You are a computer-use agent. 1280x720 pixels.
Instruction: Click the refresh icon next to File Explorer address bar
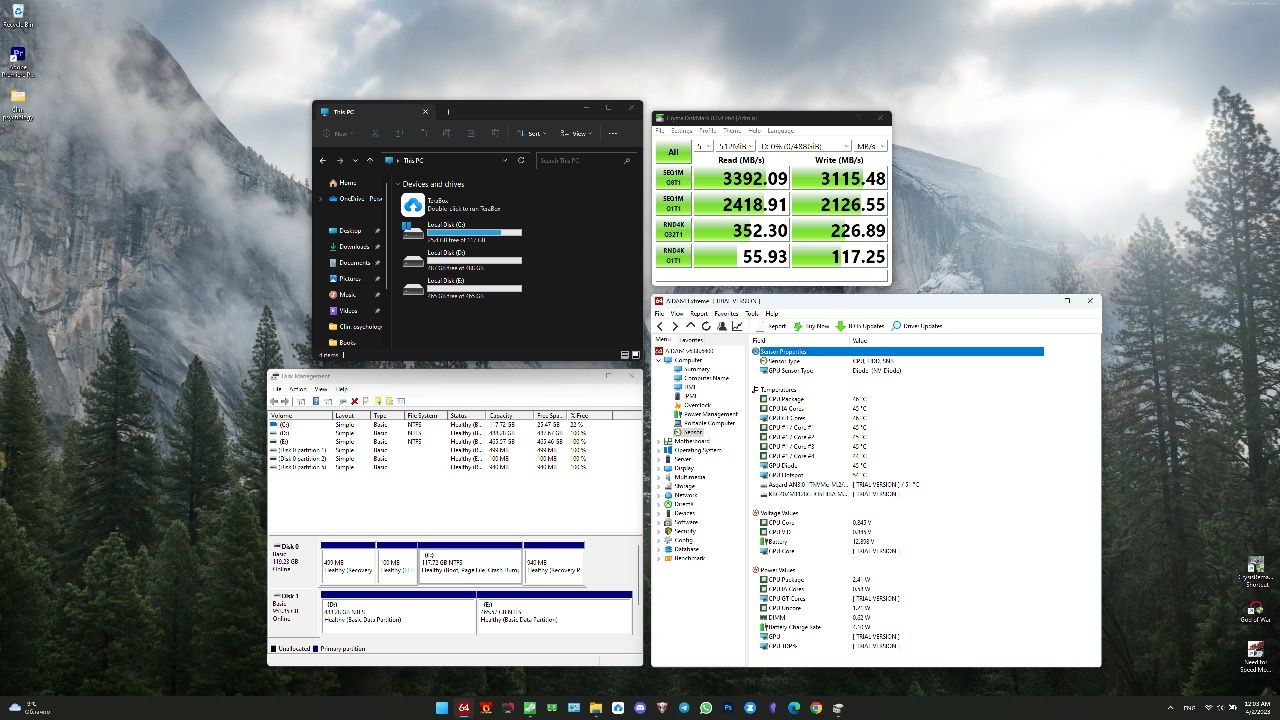click(x=521, y=160)
